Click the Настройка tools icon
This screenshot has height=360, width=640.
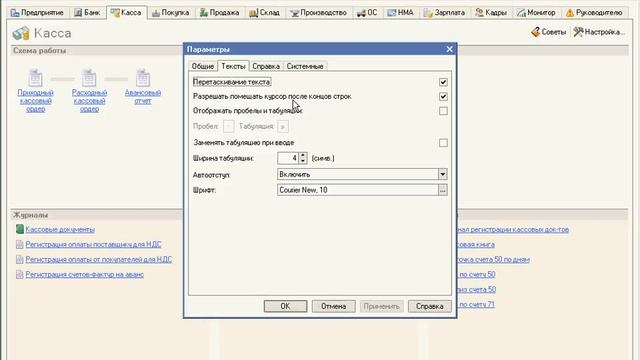578,32
